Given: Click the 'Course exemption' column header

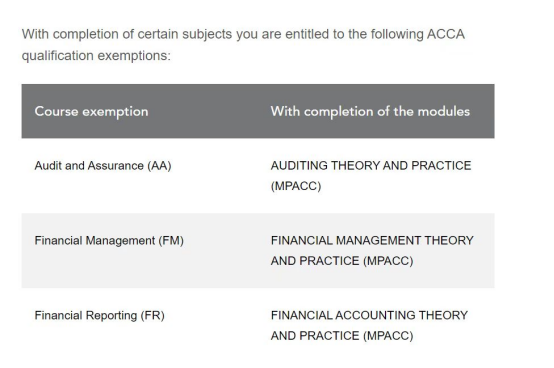Looking at the screenshot, I should (x=92, y=112).
